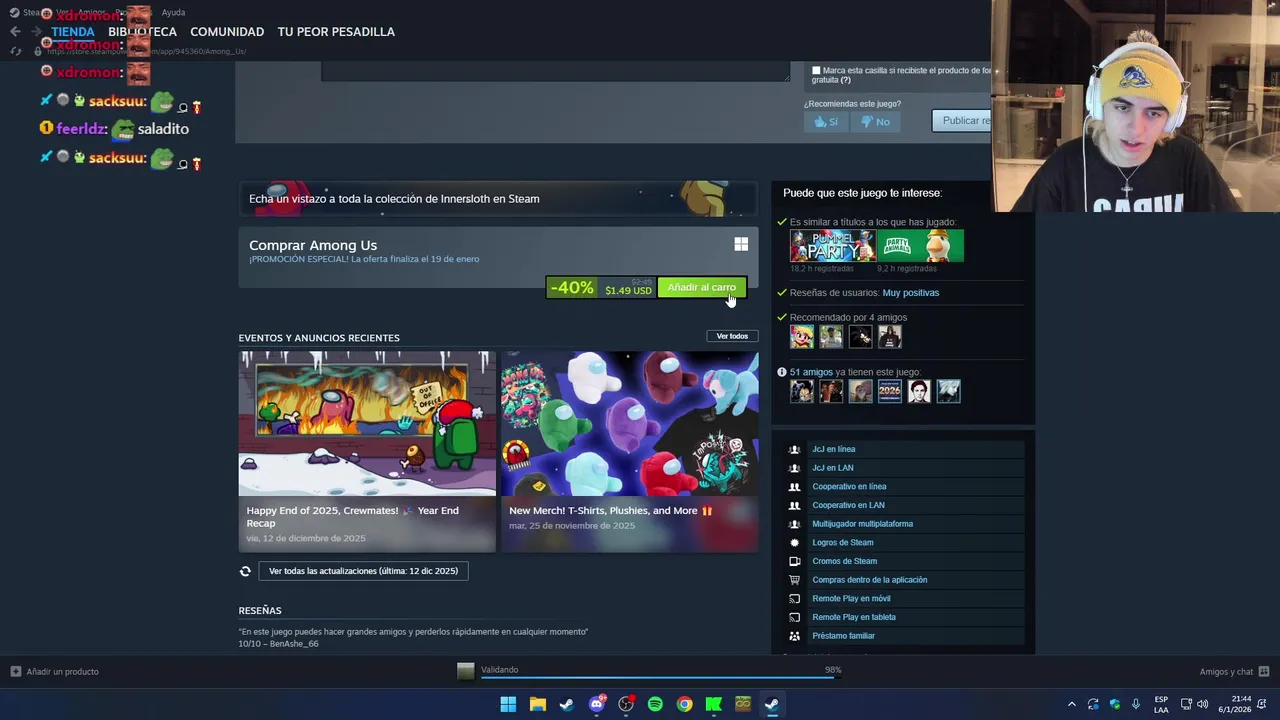
Task: Click the Cromos de Steam card icon
Action: coord(795,561)
